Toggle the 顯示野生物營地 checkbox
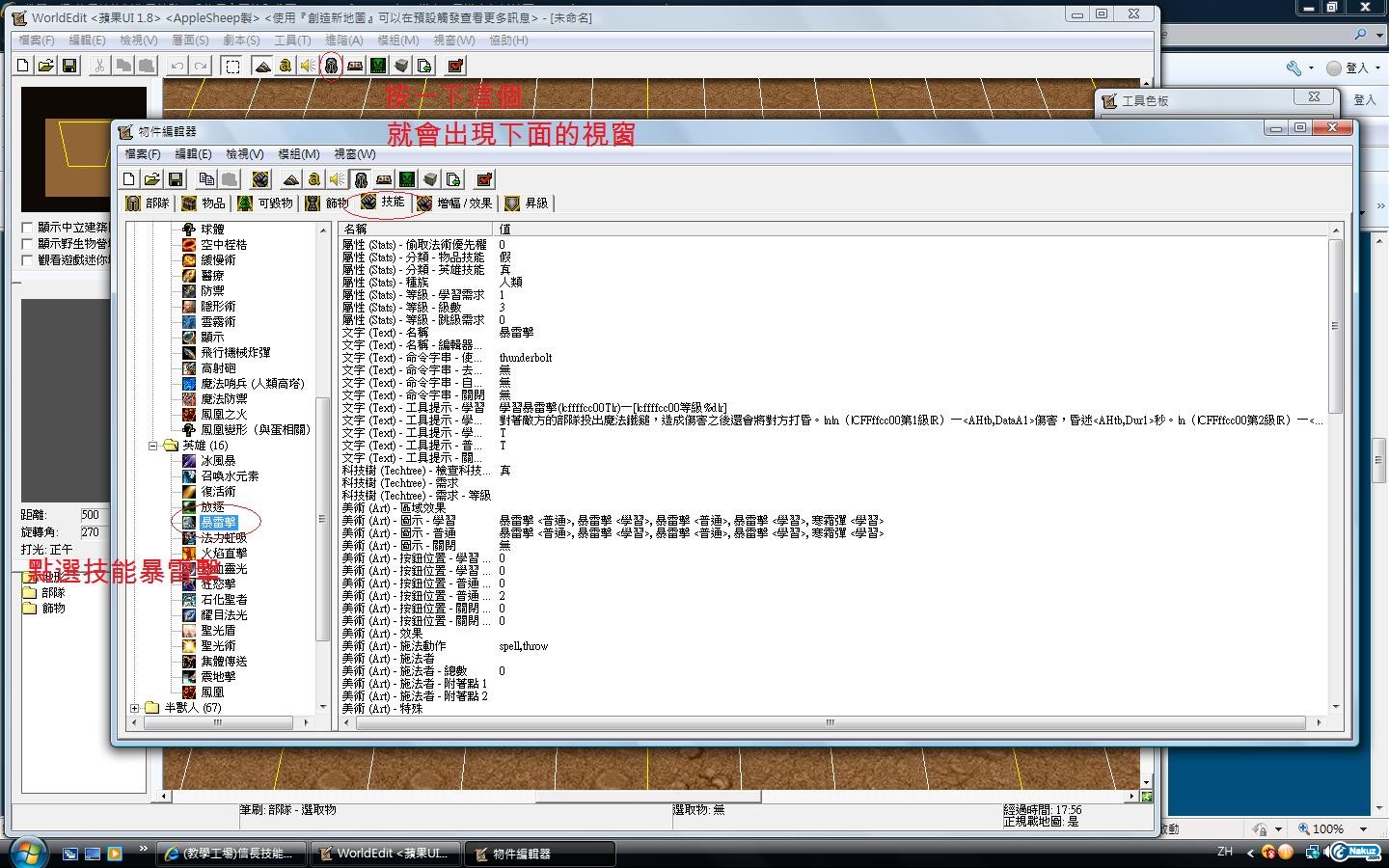The width and height of the screenshot is (1389, 868). pos(28,244)
